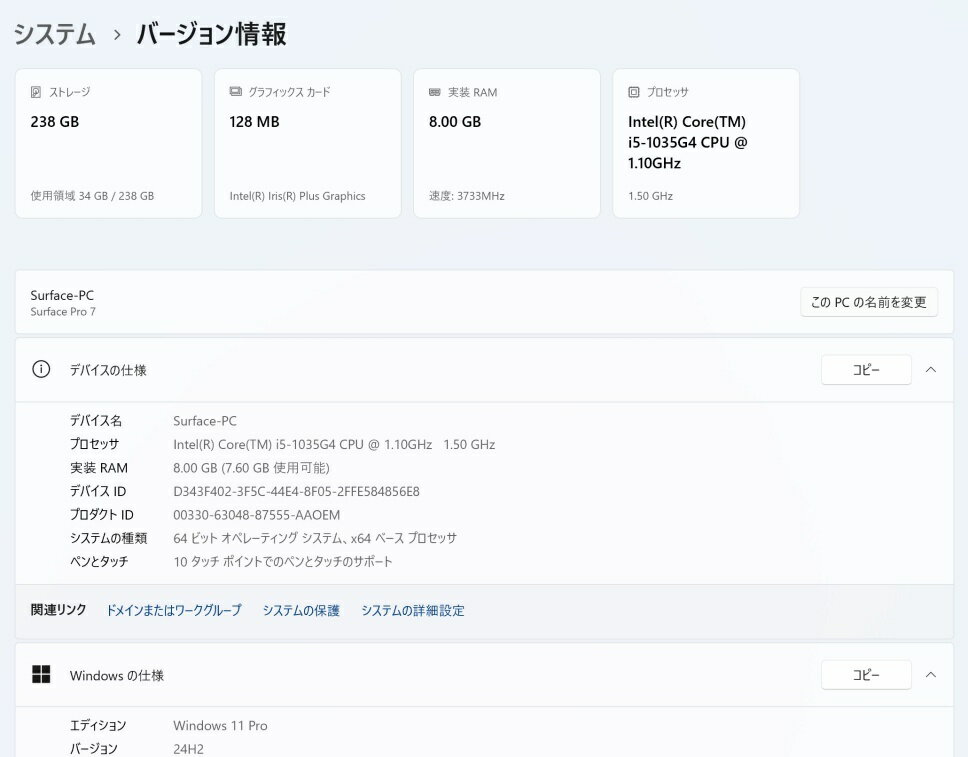Select the 実装 RAM 8.00 GB card
Viewport: 968px width, 757px height.
(x=506, y=143)
